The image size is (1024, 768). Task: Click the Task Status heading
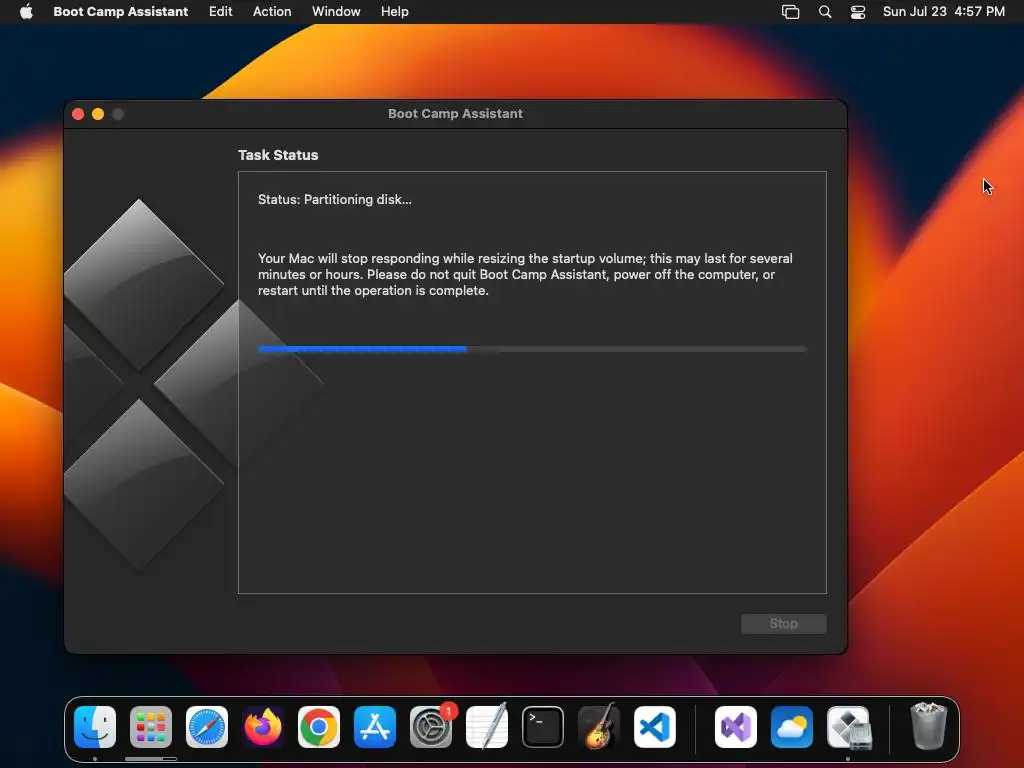(x=278, y=155)
